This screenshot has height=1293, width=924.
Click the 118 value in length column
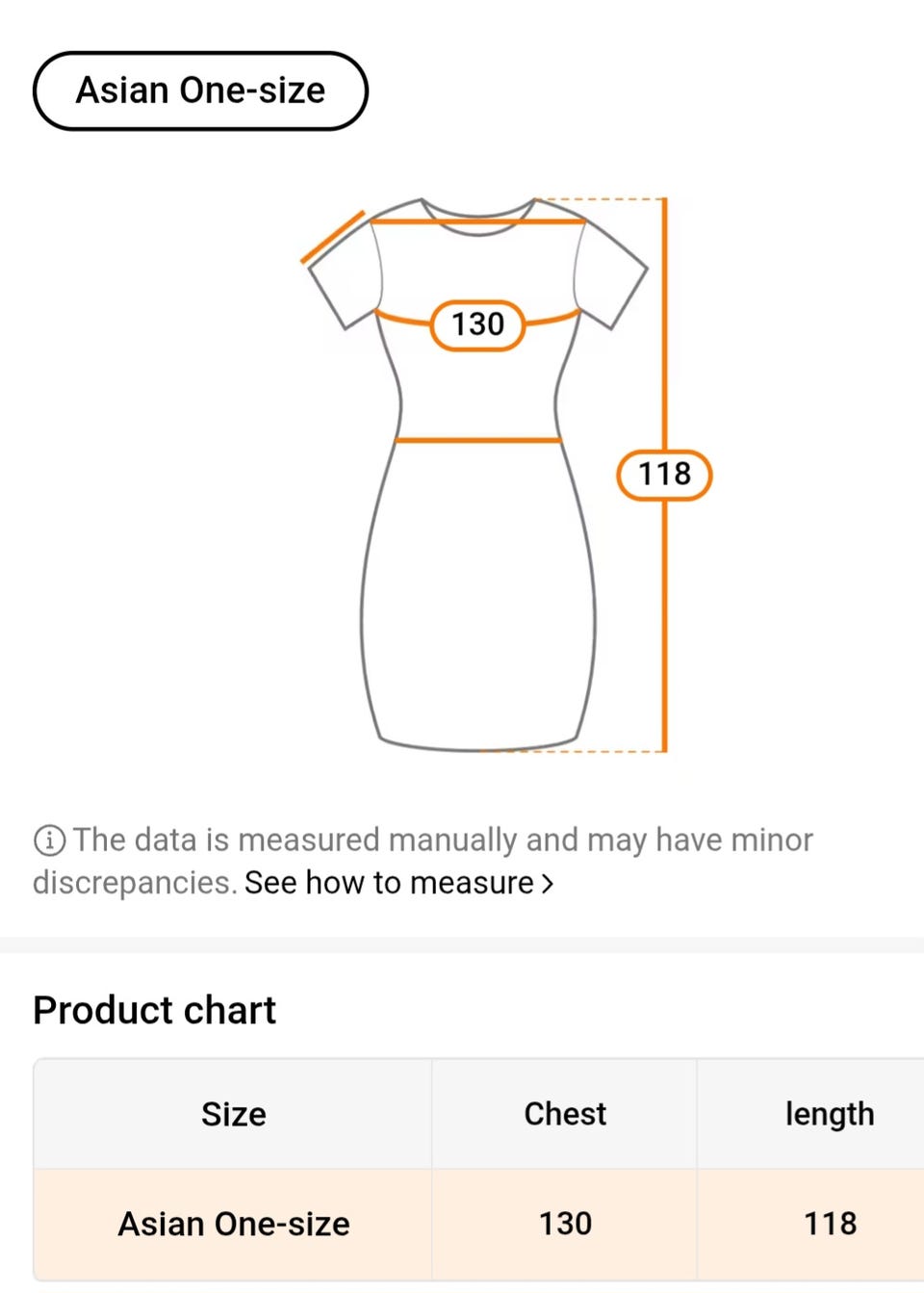(x=829, y=1224)
